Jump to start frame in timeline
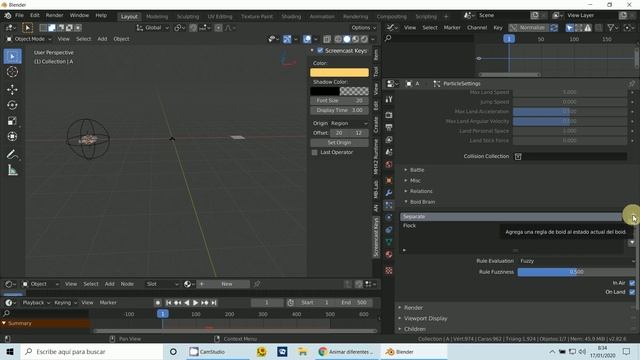The height and width of the screenshot is (360, 640). coord(169,303)
